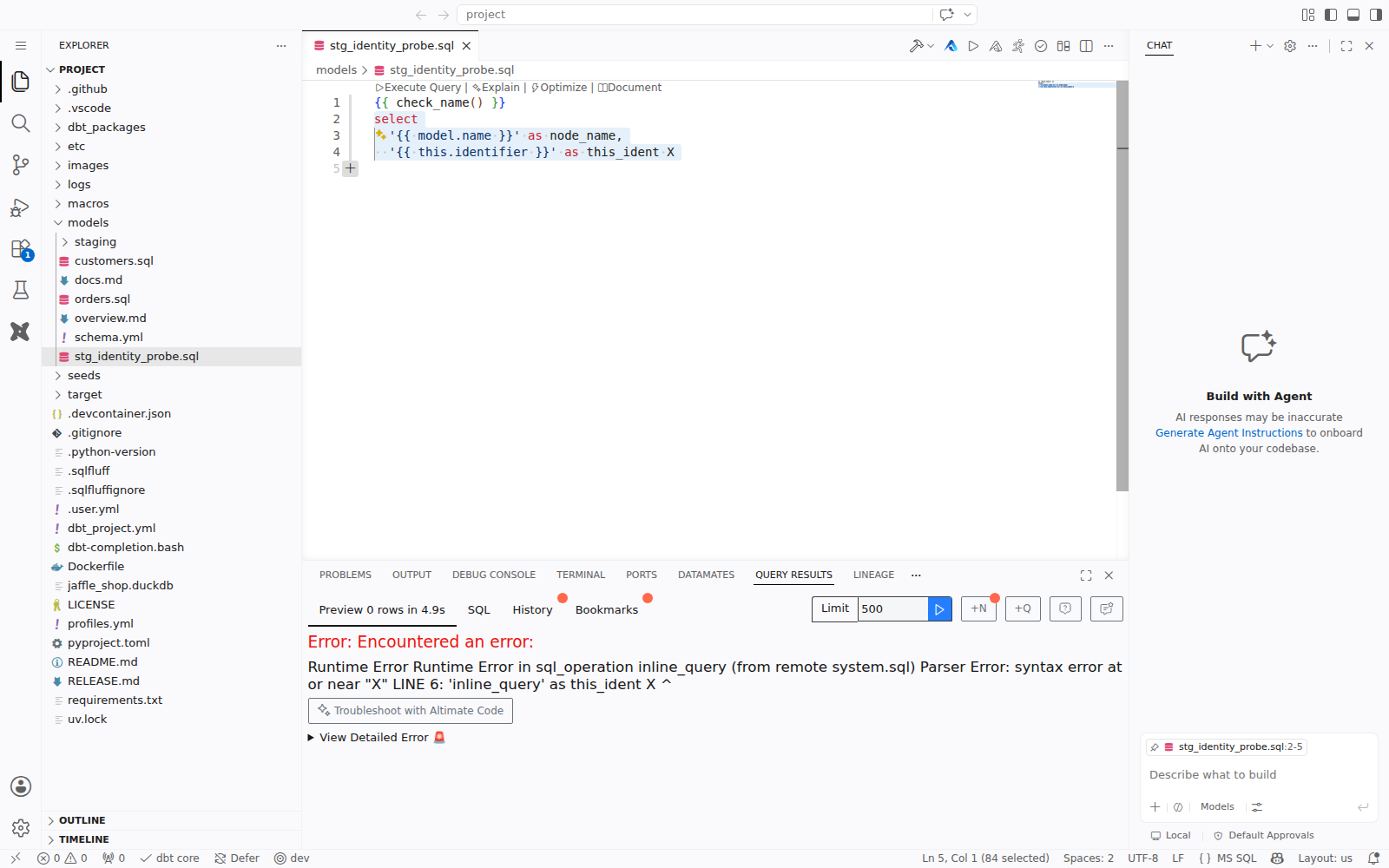Open the Explorer view in activity bar
Image resolution: width=1389 pixels, height=868 pixels.
[x=21, y=82]
